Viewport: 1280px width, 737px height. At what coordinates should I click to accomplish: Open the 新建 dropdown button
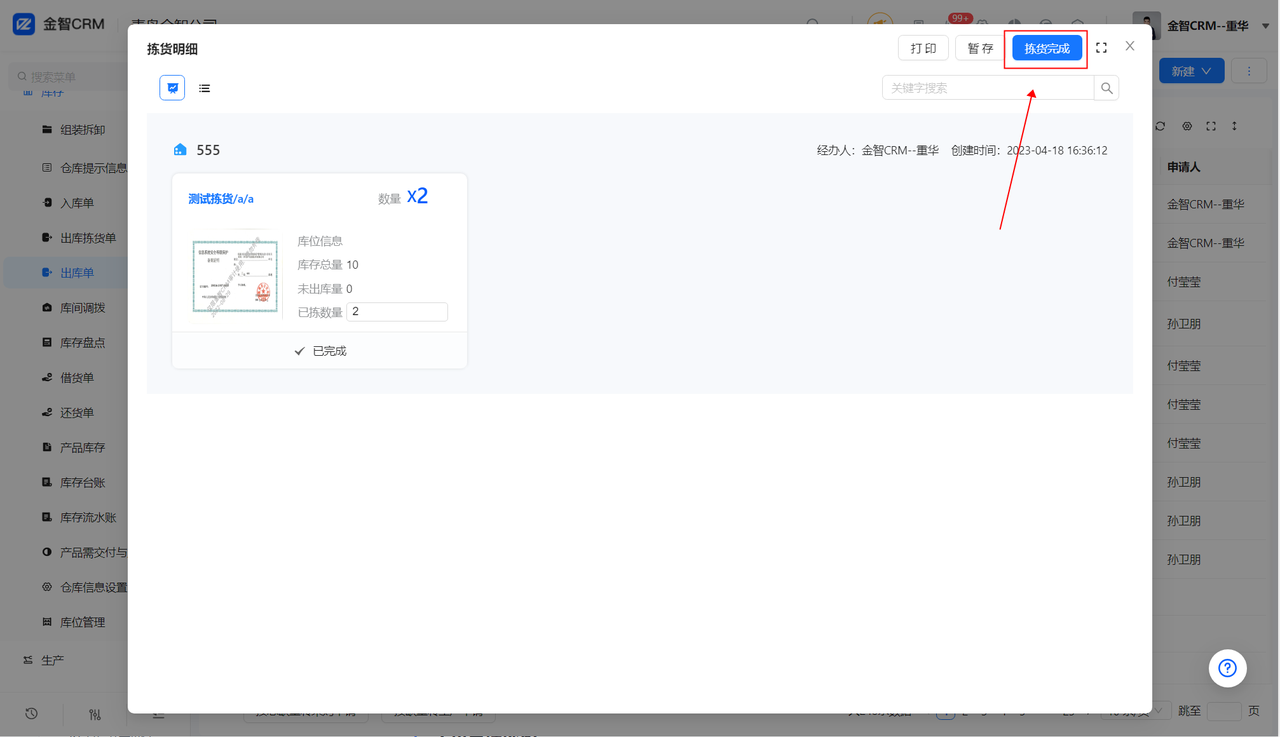click(x=1192, y=71)
